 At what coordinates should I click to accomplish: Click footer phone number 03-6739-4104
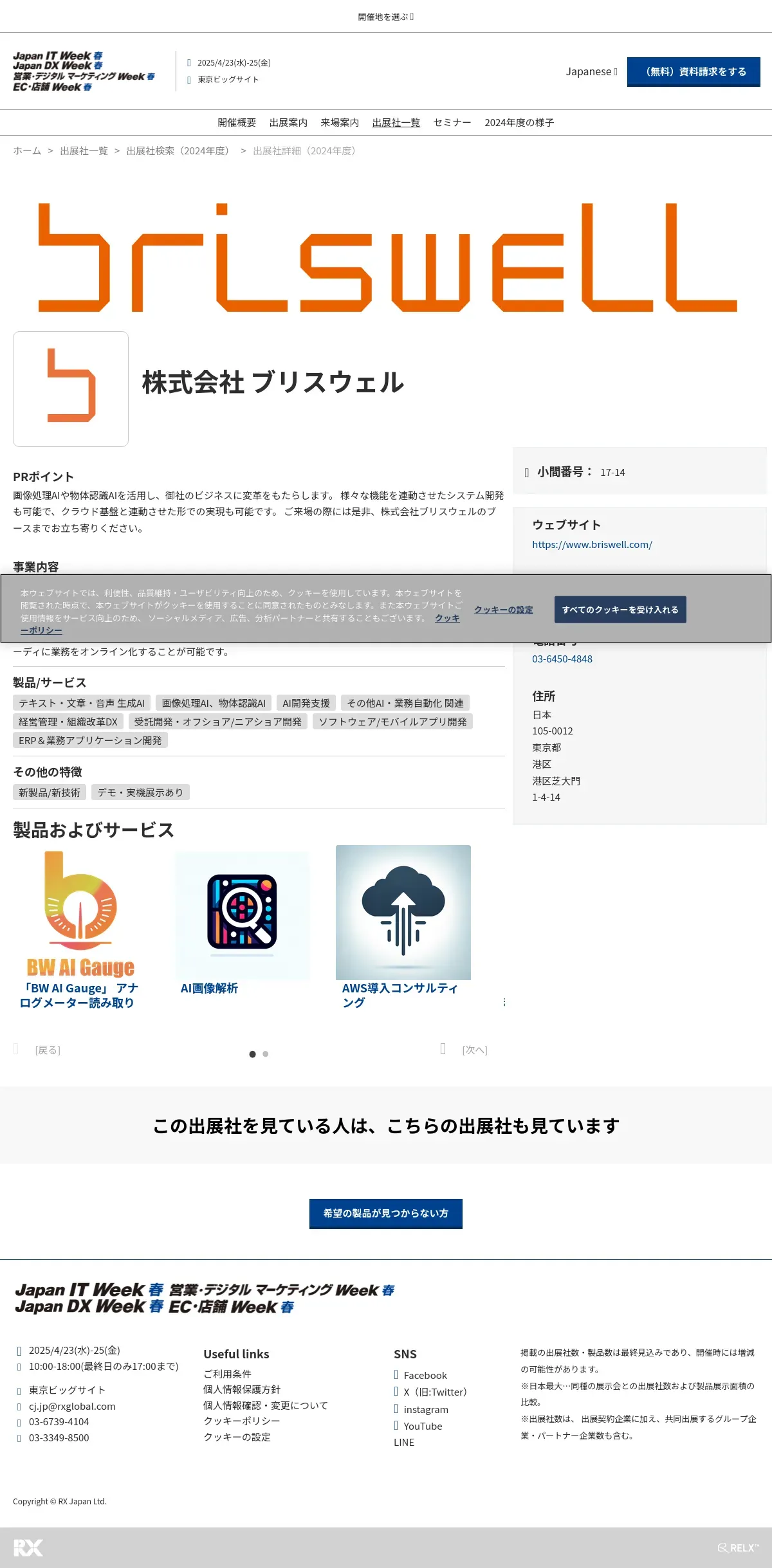click(59, 1421)
